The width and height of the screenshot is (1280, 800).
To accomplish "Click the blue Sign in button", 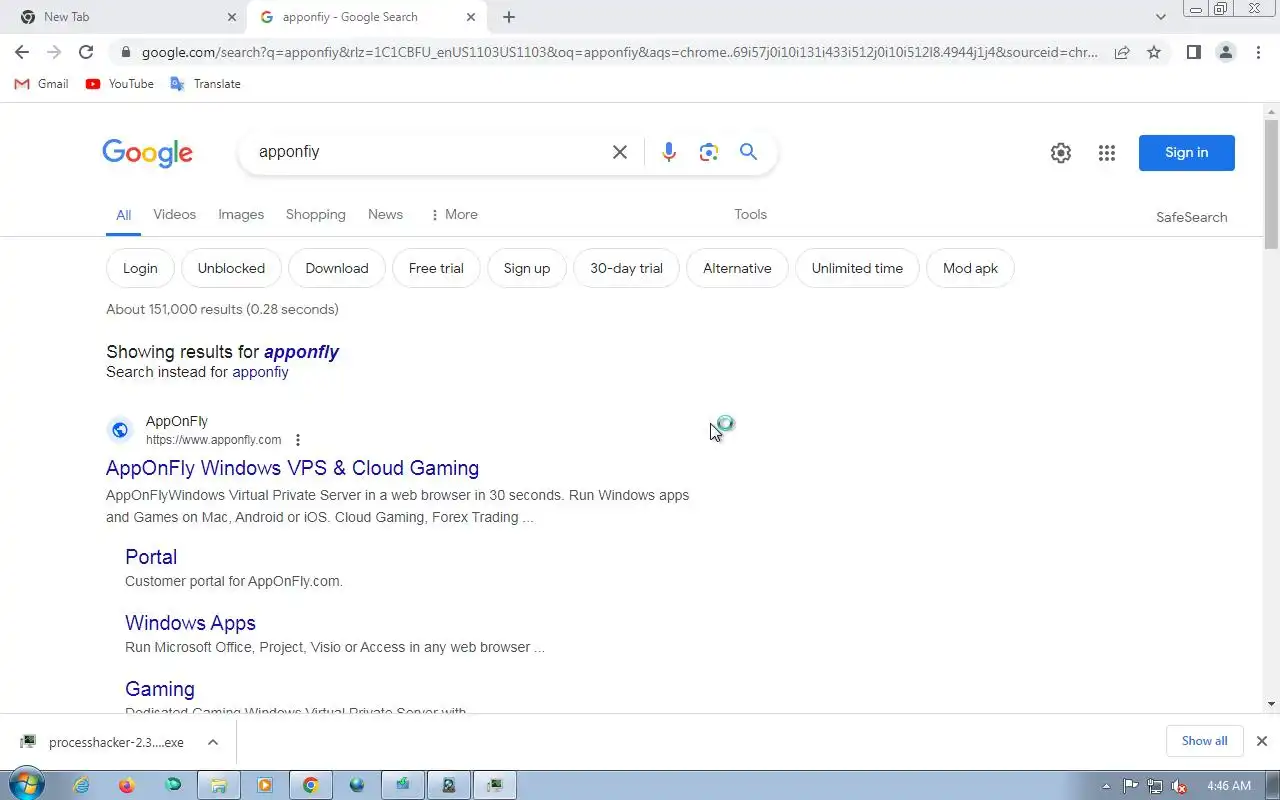I will click(x=1186, y=153).
